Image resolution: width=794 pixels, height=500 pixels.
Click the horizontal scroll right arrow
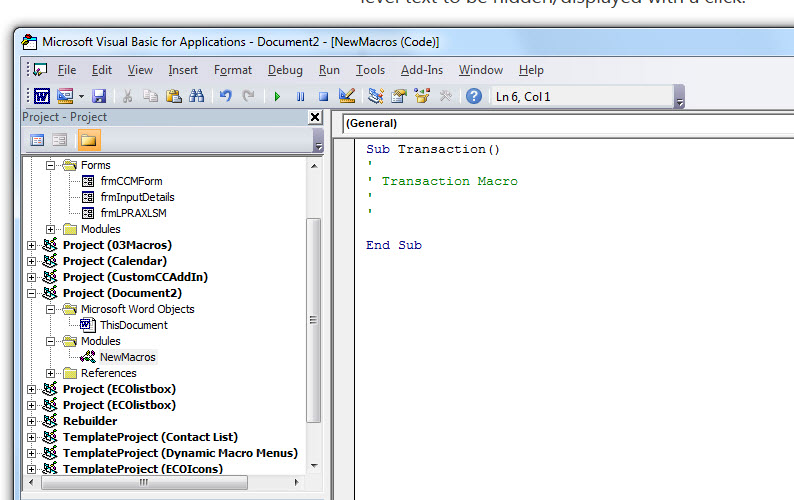point(297,482)
